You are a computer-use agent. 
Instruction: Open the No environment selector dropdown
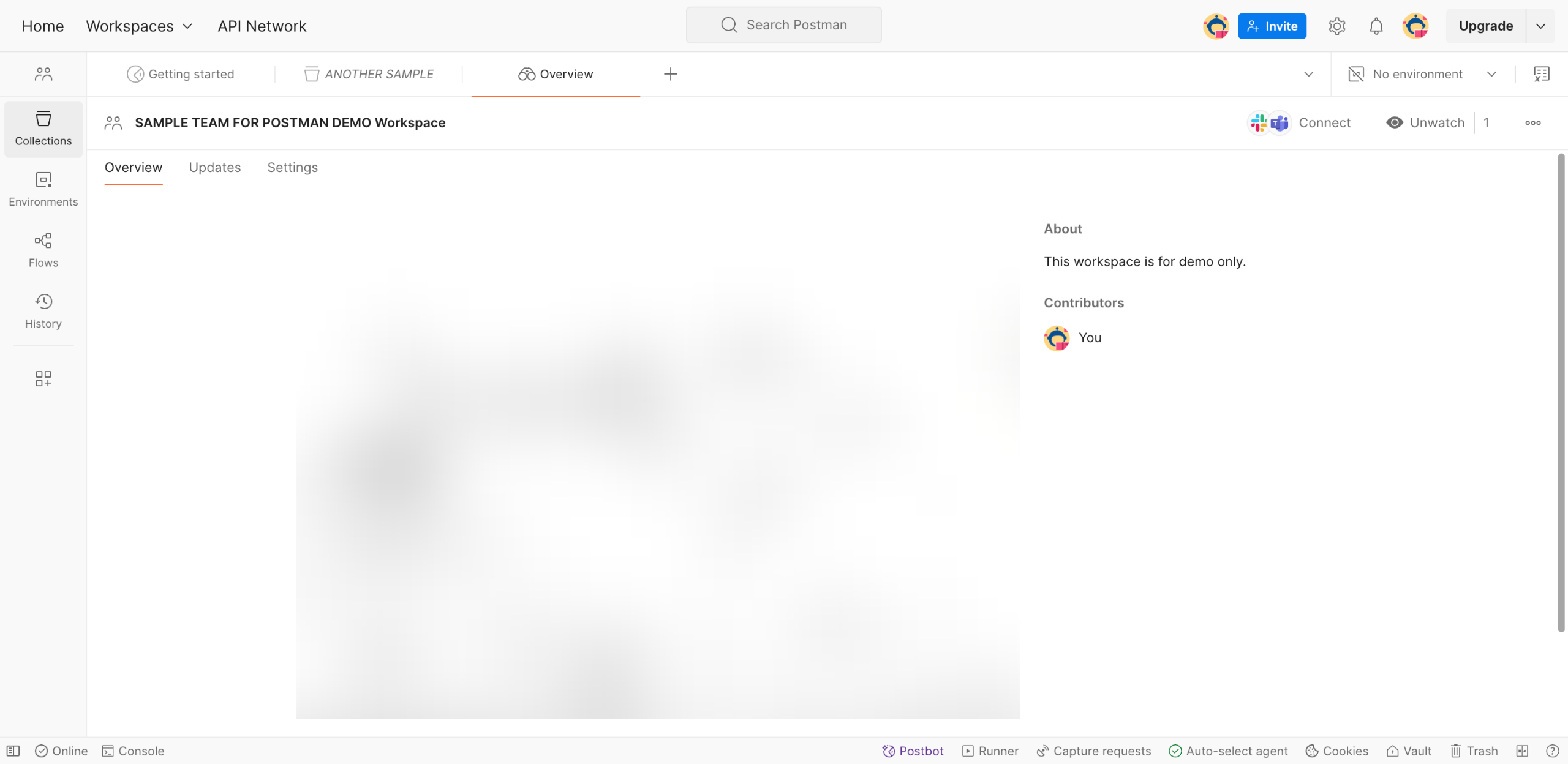pos(1422,74)
